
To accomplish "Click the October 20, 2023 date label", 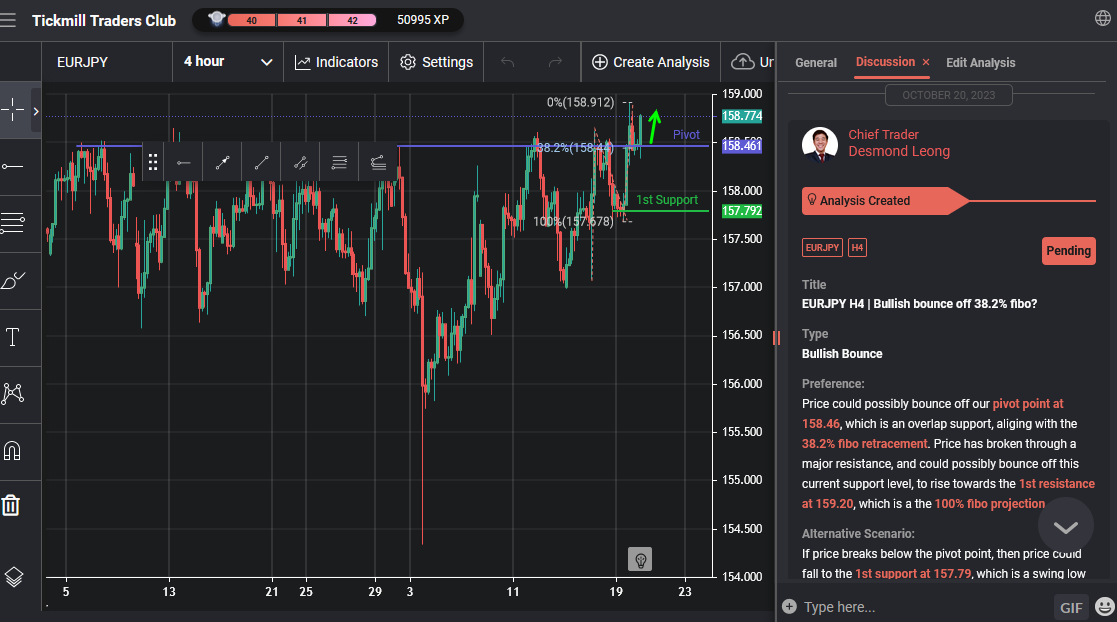I will coord(948,95).
